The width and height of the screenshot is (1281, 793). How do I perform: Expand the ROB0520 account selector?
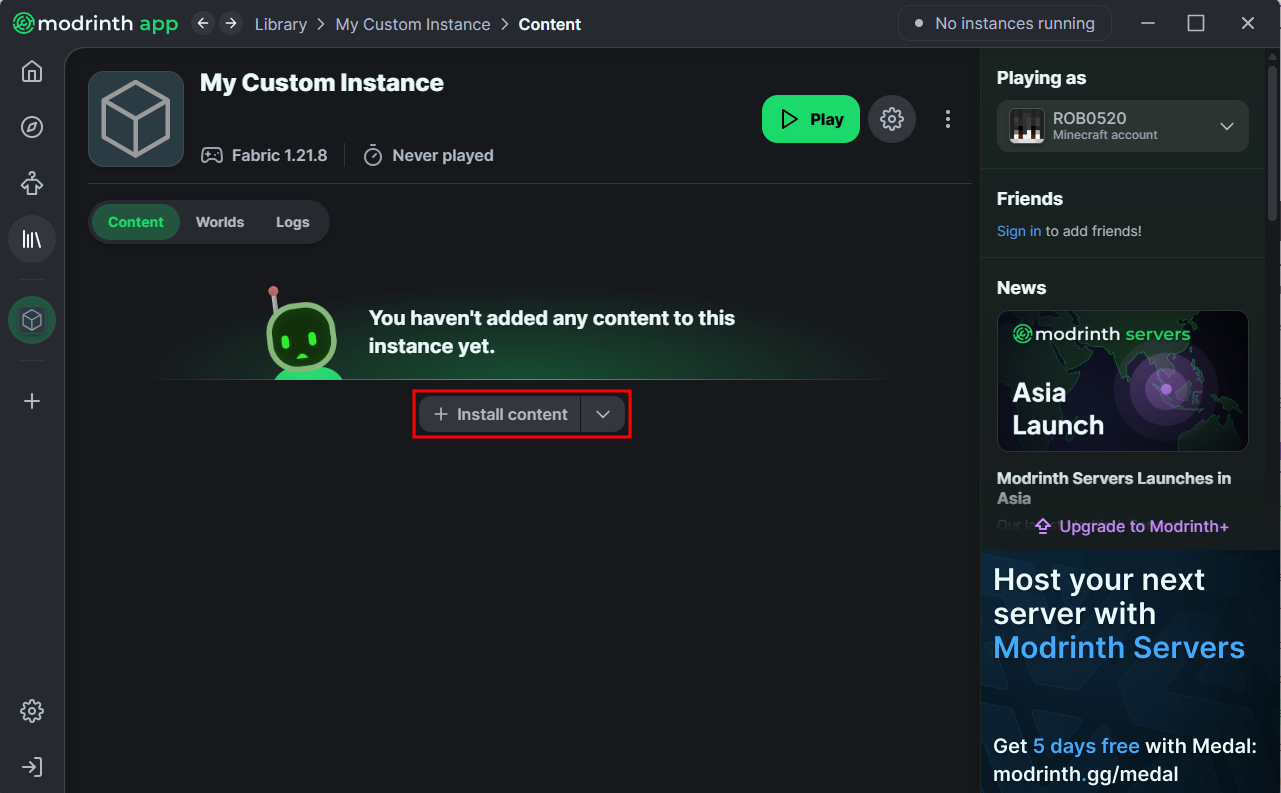click(x=1123, y=126)
